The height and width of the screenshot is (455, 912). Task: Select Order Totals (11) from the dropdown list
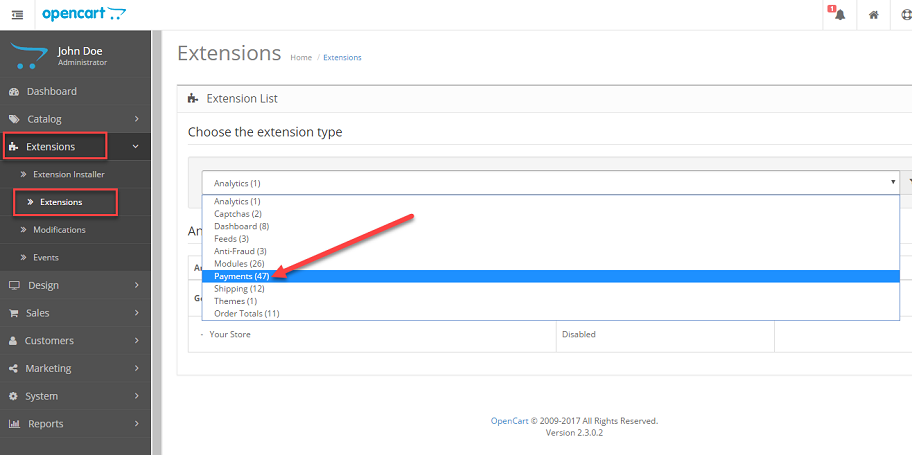(550, 314)
